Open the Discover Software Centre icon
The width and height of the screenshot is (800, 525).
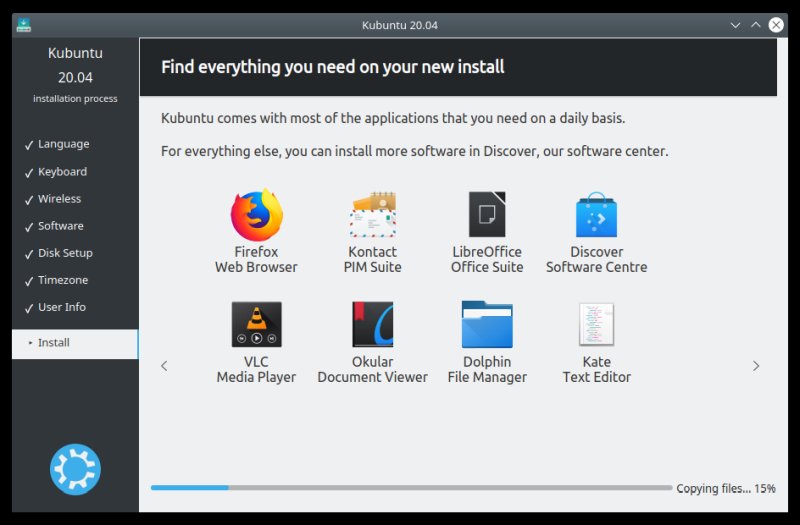(596, 215)
